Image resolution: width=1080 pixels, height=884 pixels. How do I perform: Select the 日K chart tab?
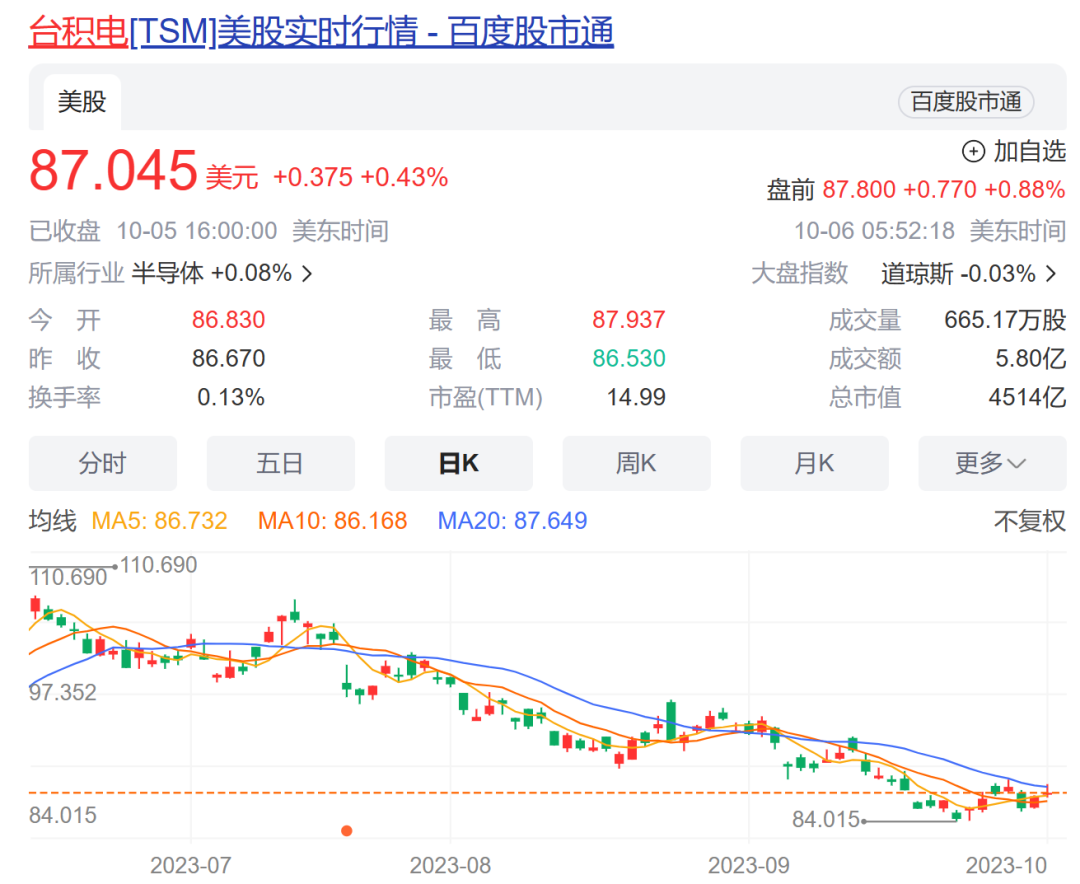pos(459,463)
